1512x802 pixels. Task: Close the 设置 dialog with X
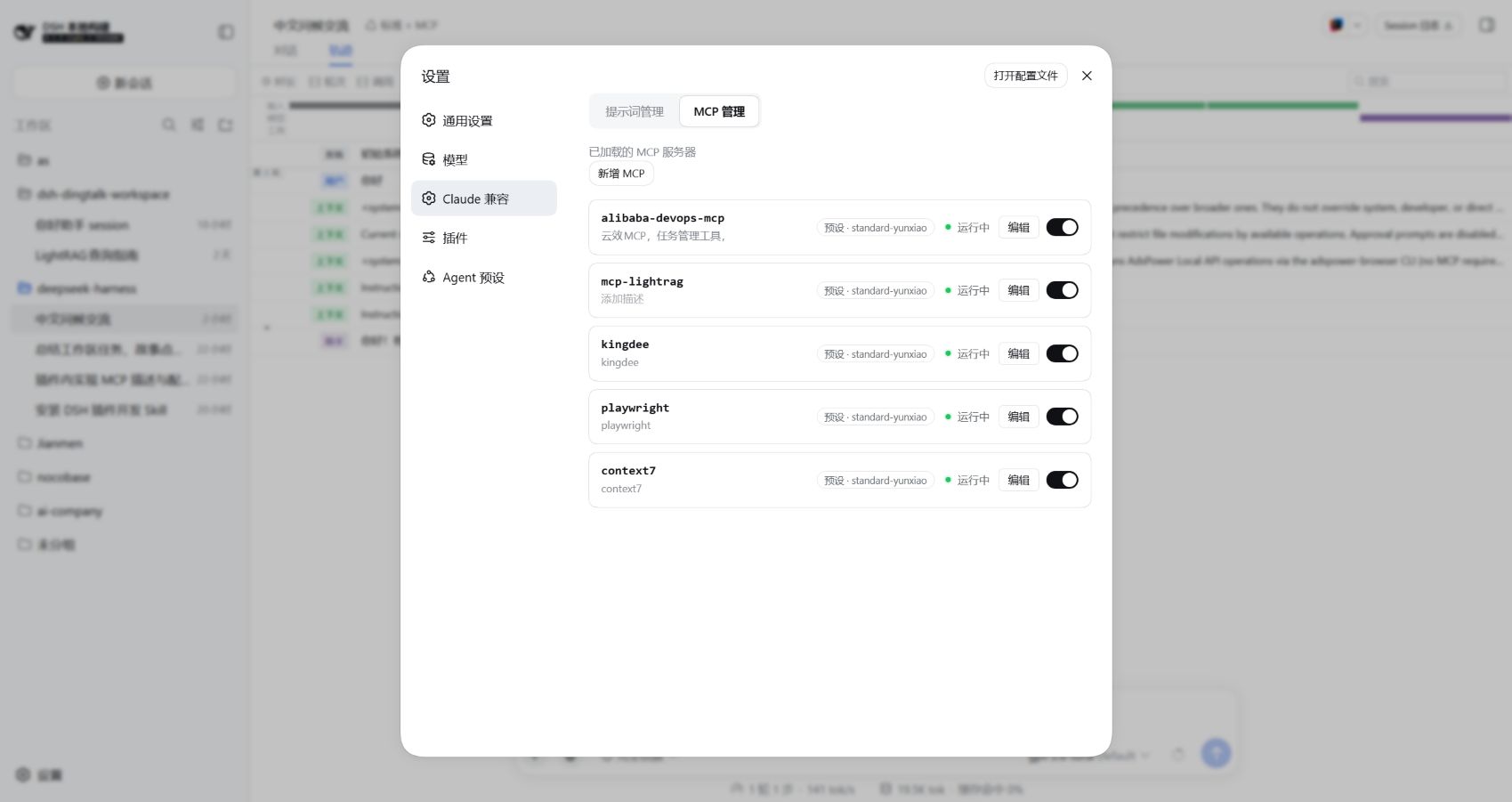(1087, 76)
